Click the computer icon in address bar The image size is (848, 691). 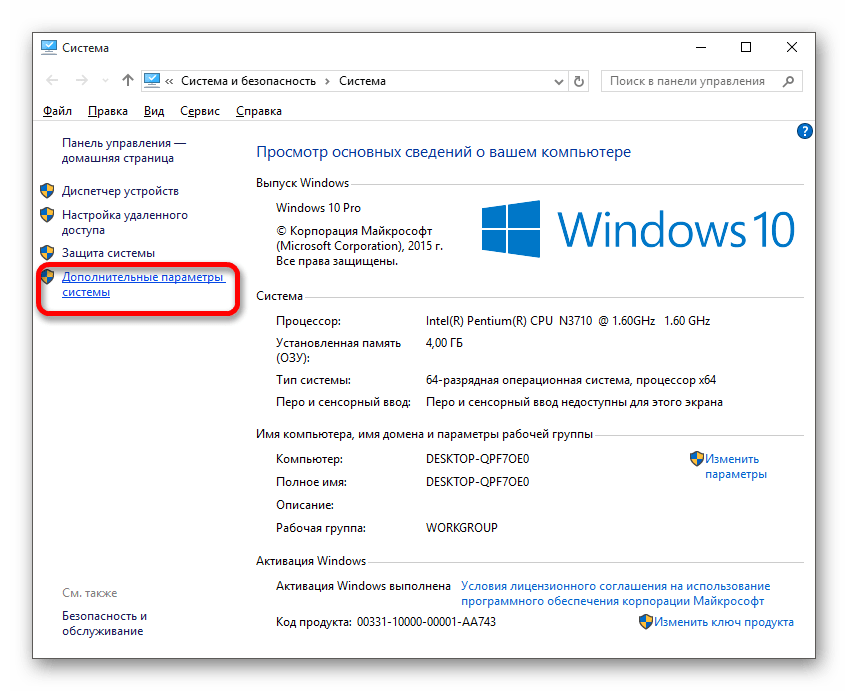152,81
